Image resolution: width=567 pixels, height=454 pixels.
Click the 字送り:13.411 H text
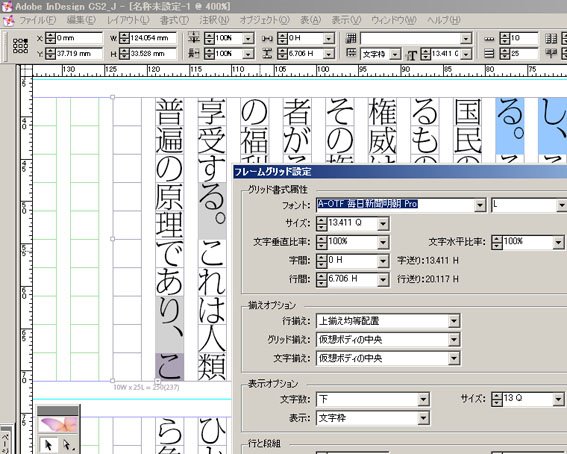point(428,261)
